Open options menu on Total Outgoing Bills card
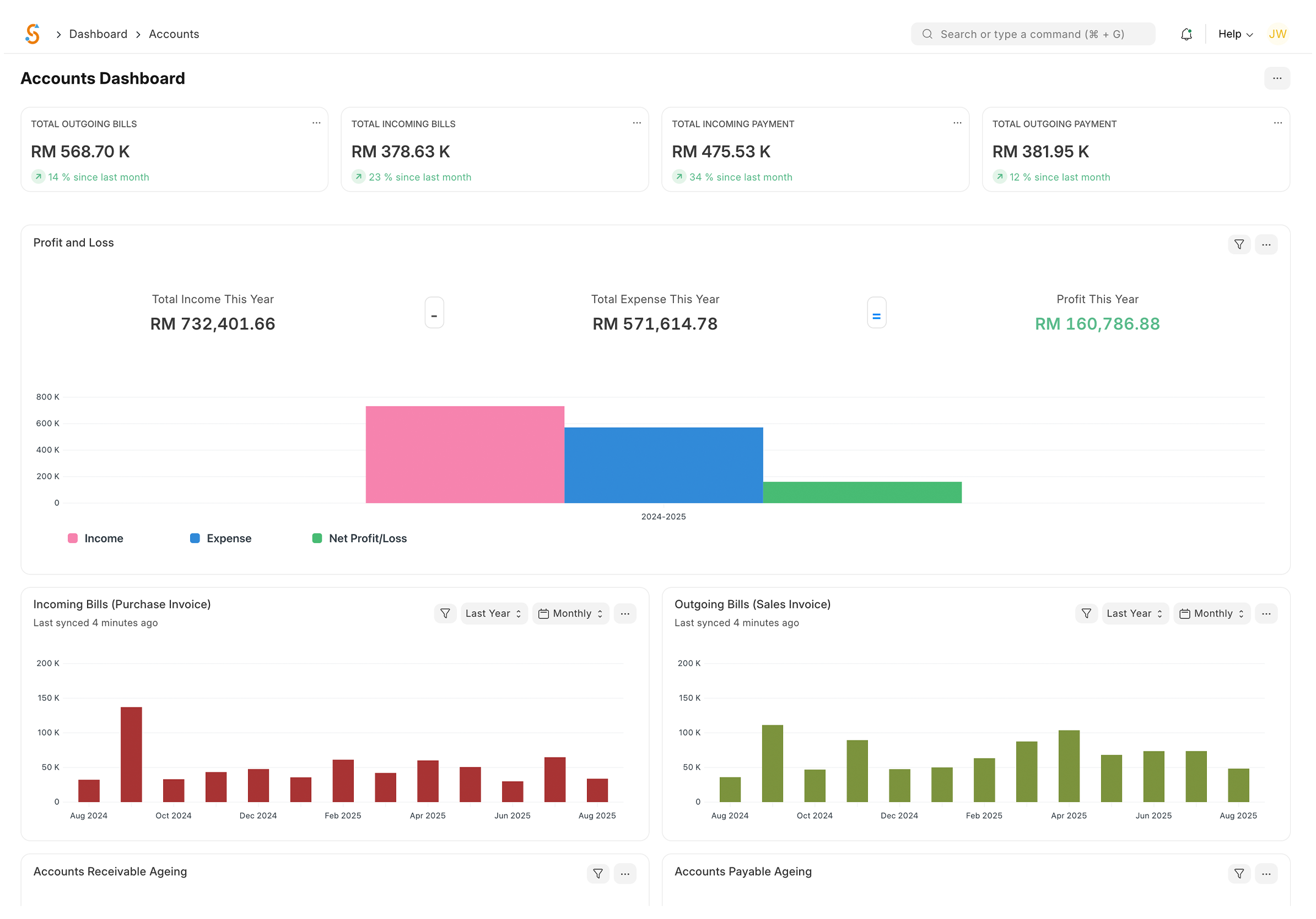 pyautogui.click(x=316, y=123)
